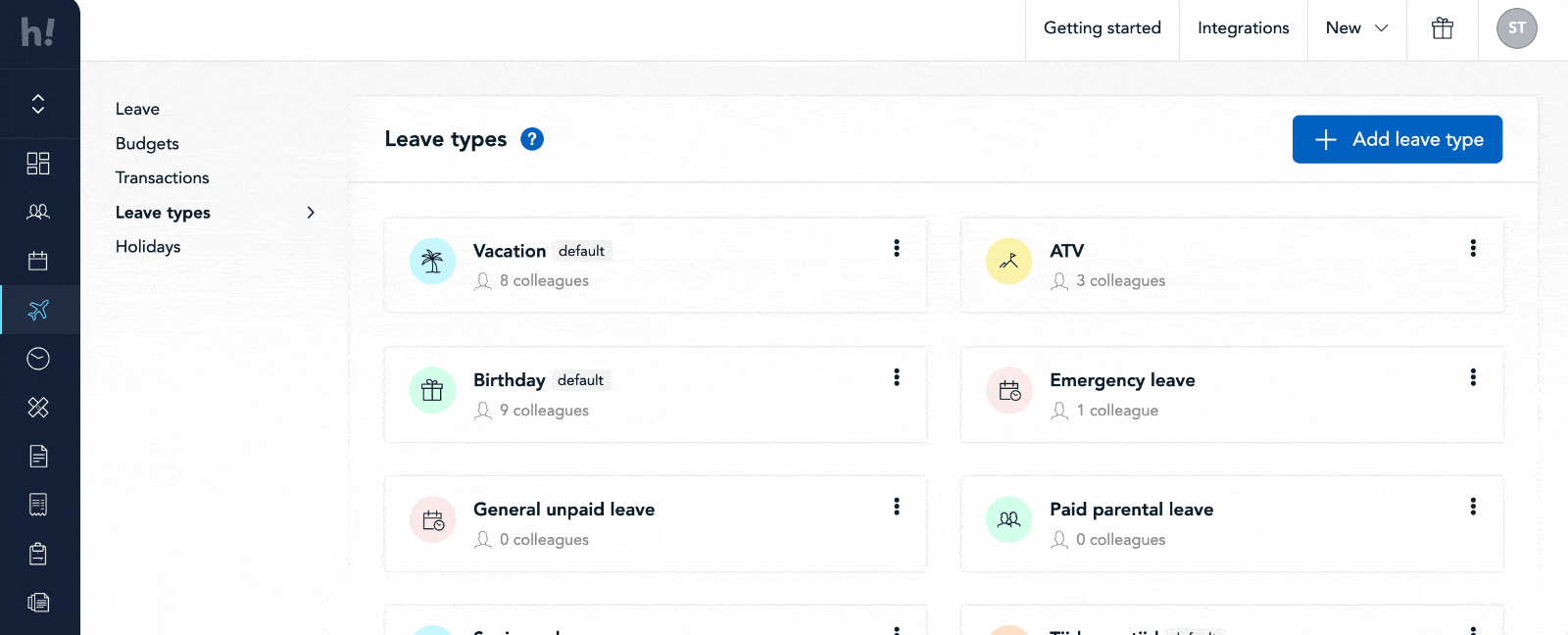The width and height of the screenshot is (1568, 635).
Task: Click the ST user avatar
Action: point(1516,28)
